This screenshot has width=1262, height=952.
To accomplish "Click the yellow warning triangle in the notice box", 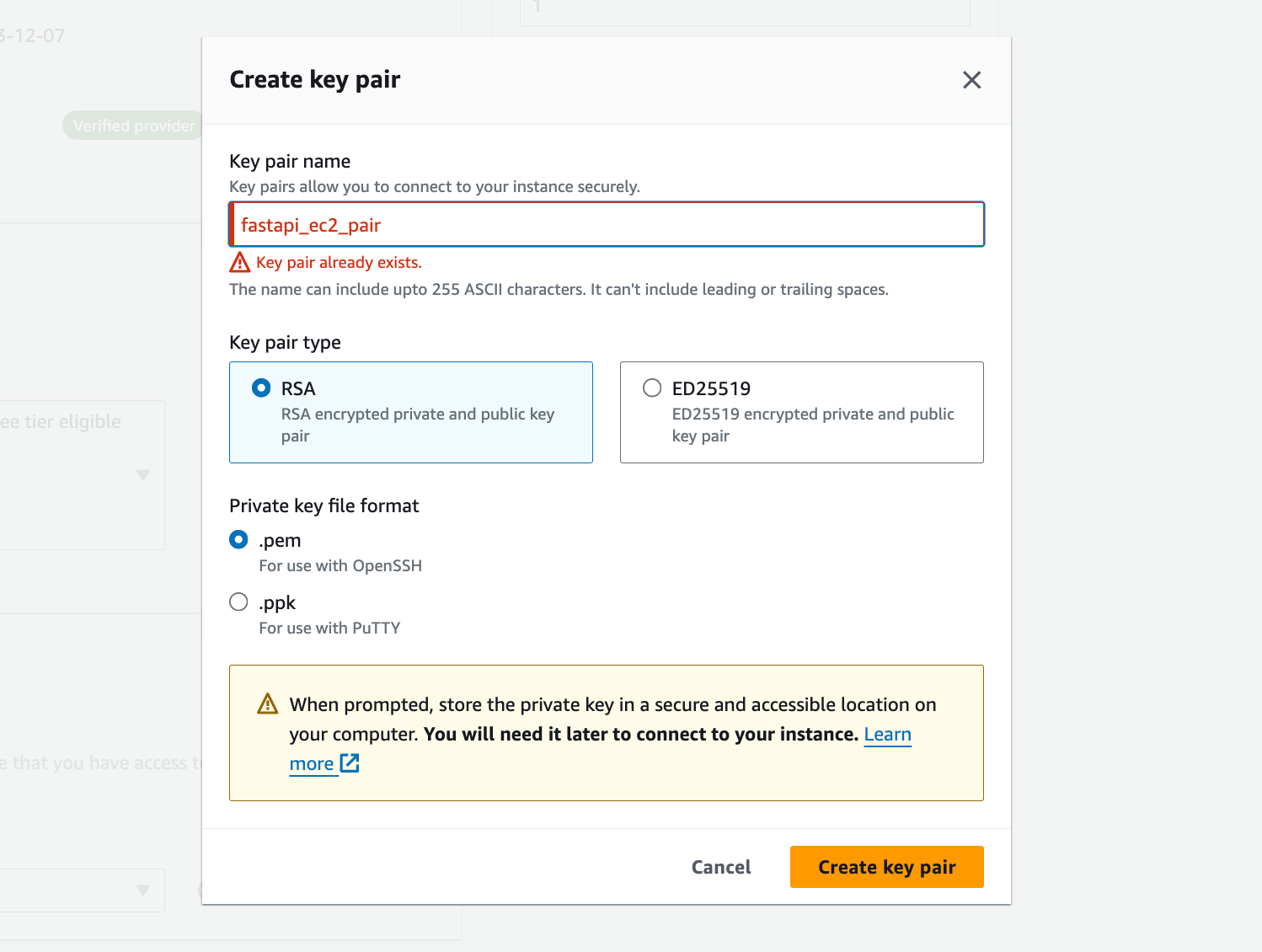I will coord(268,703).
